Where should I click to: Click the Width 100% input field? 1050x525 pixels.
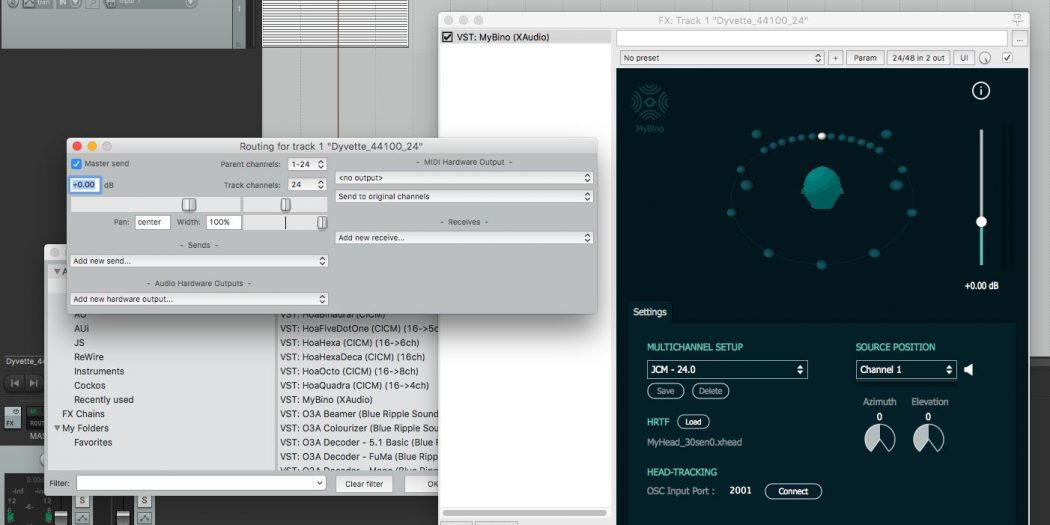point(223,222)
